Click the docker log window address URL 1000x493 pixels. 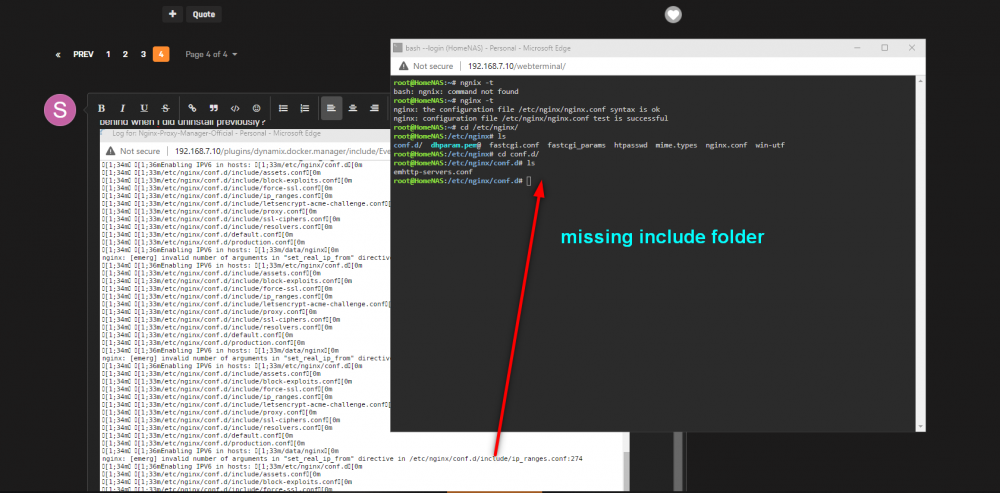[281, 151]
